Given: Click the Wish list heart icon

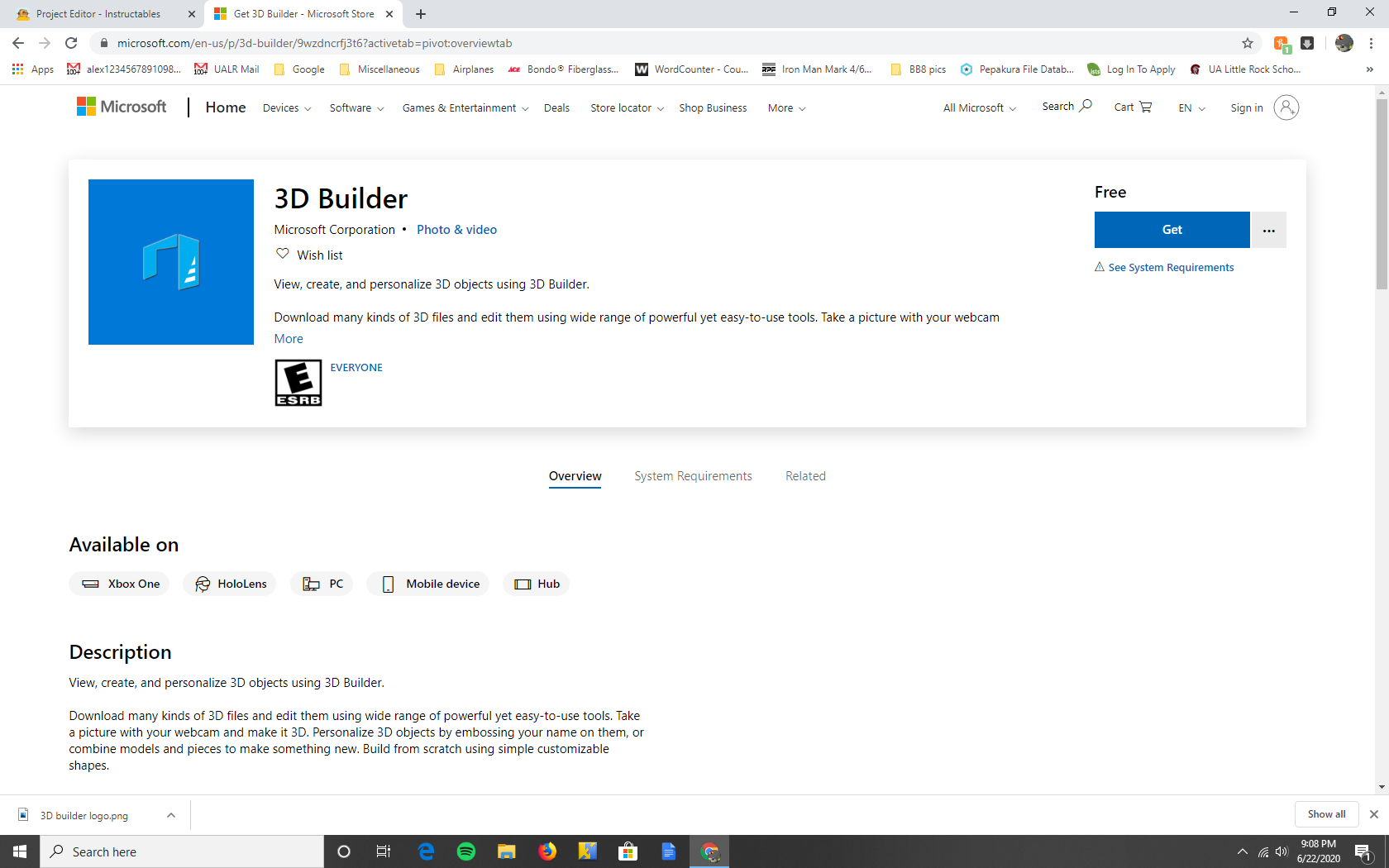Looking at the screenshot, I should coord(282,254).
